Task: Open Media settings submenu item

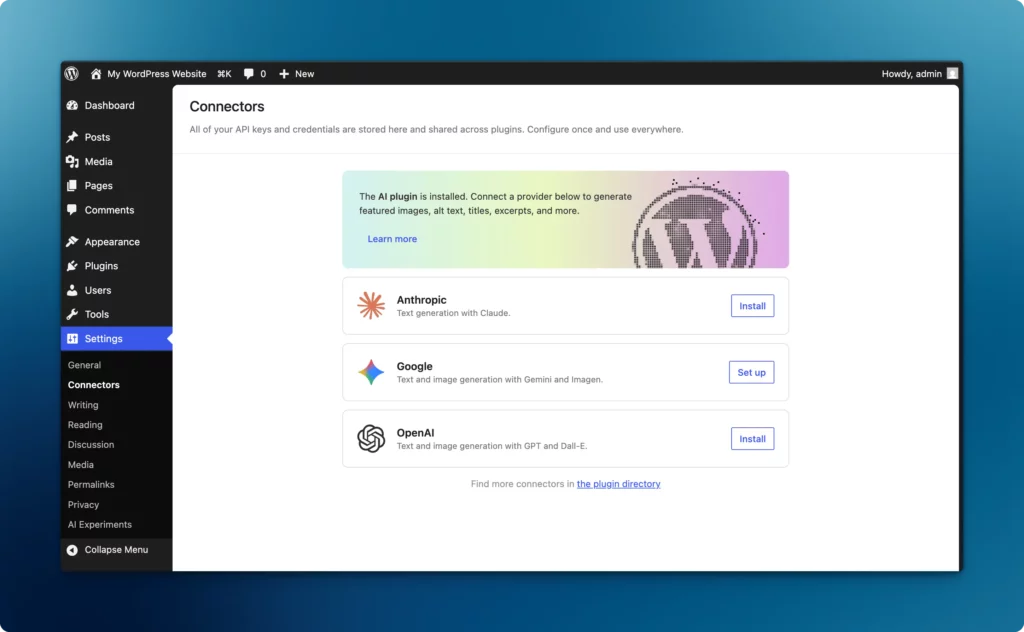Action: [81, 465]
